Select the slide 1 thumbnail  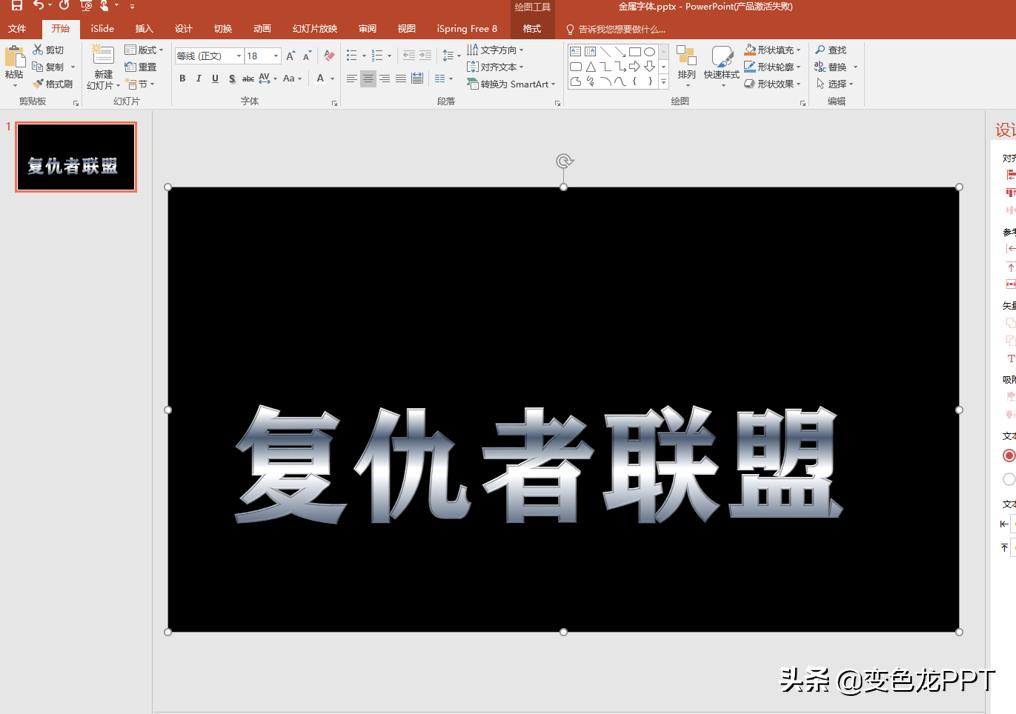tap(75, 156)
